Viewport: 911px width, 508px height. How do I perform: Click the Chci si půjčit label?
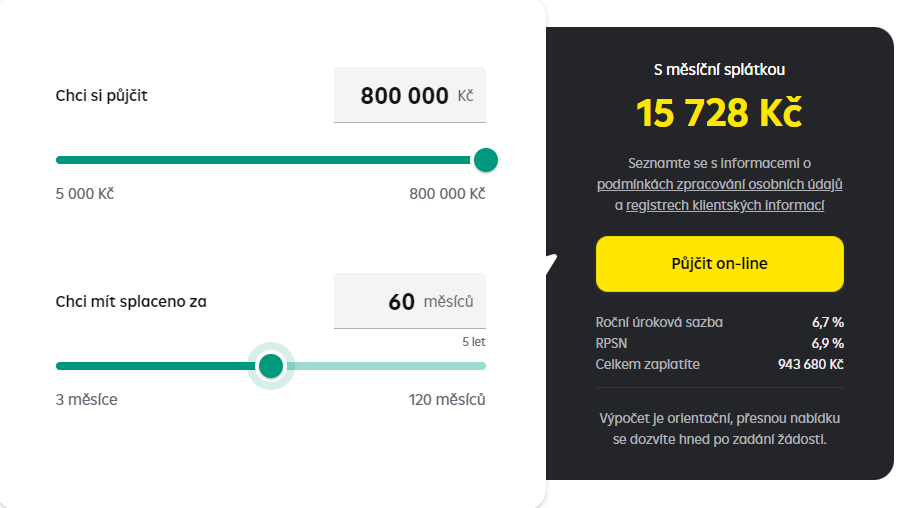102,96
